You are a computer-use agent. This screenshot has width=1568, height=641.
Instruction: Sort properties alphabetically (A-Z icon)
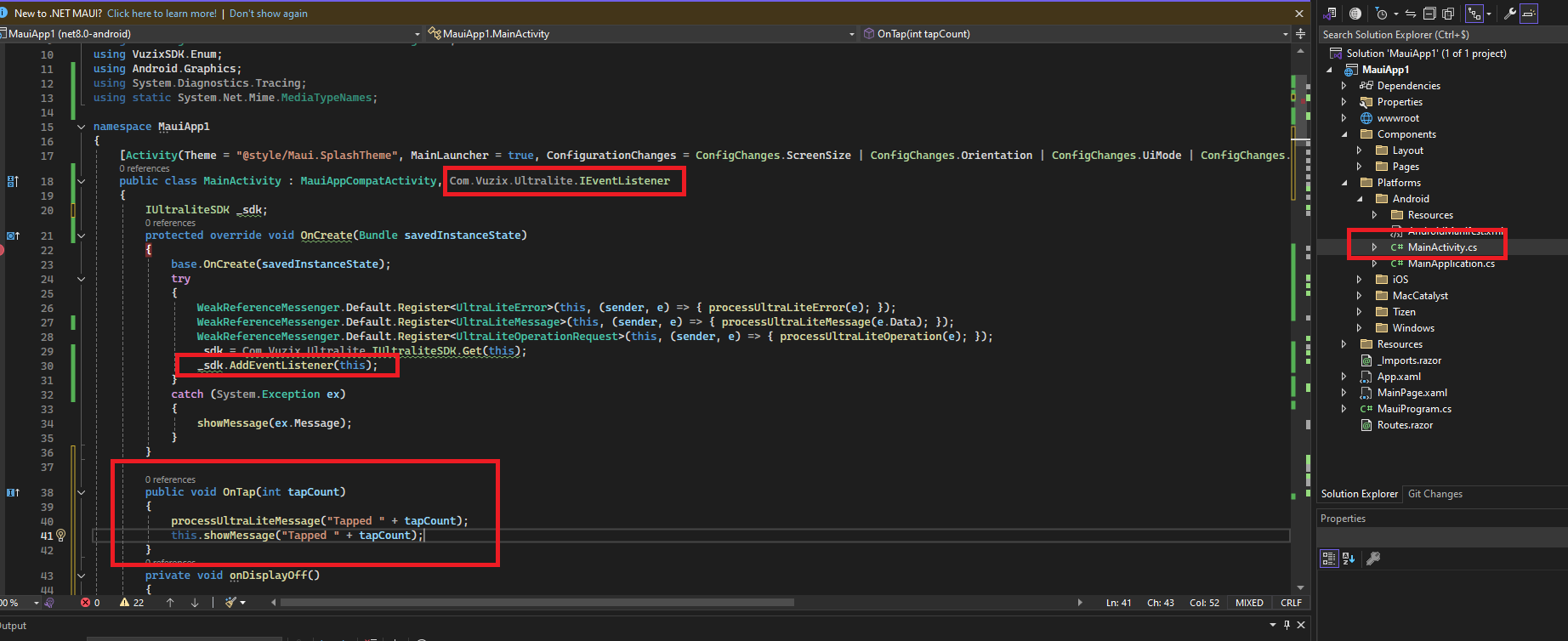click(x=1348, y=559)
